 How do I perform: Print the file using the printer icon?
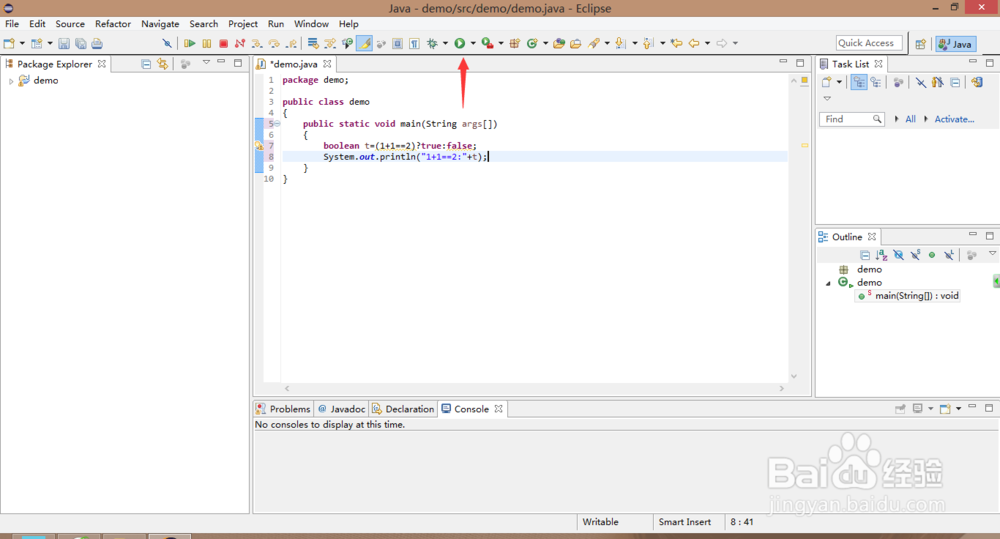tap(97, 43)
